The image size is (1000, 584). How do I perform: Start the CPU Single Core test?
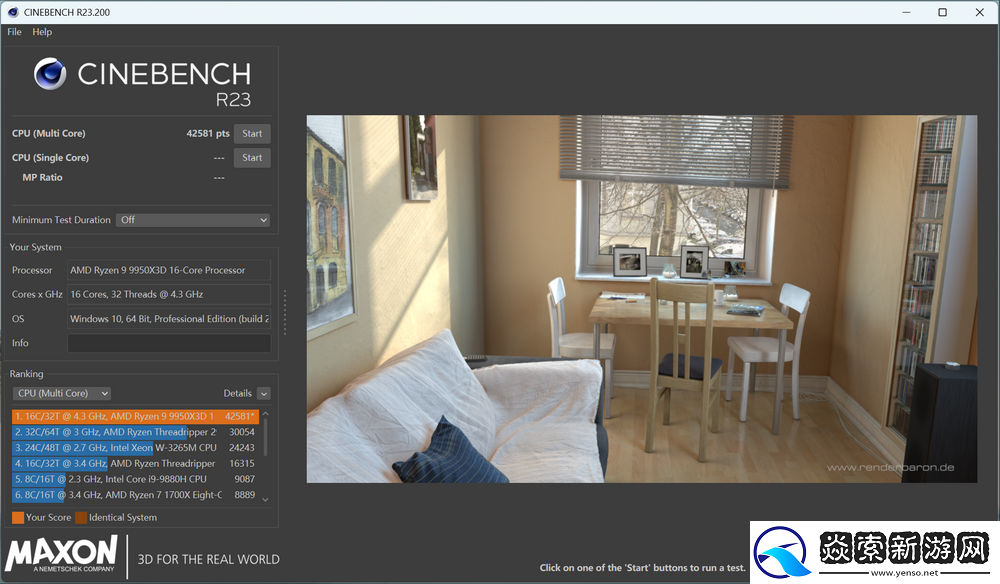(x=252, y=157)
